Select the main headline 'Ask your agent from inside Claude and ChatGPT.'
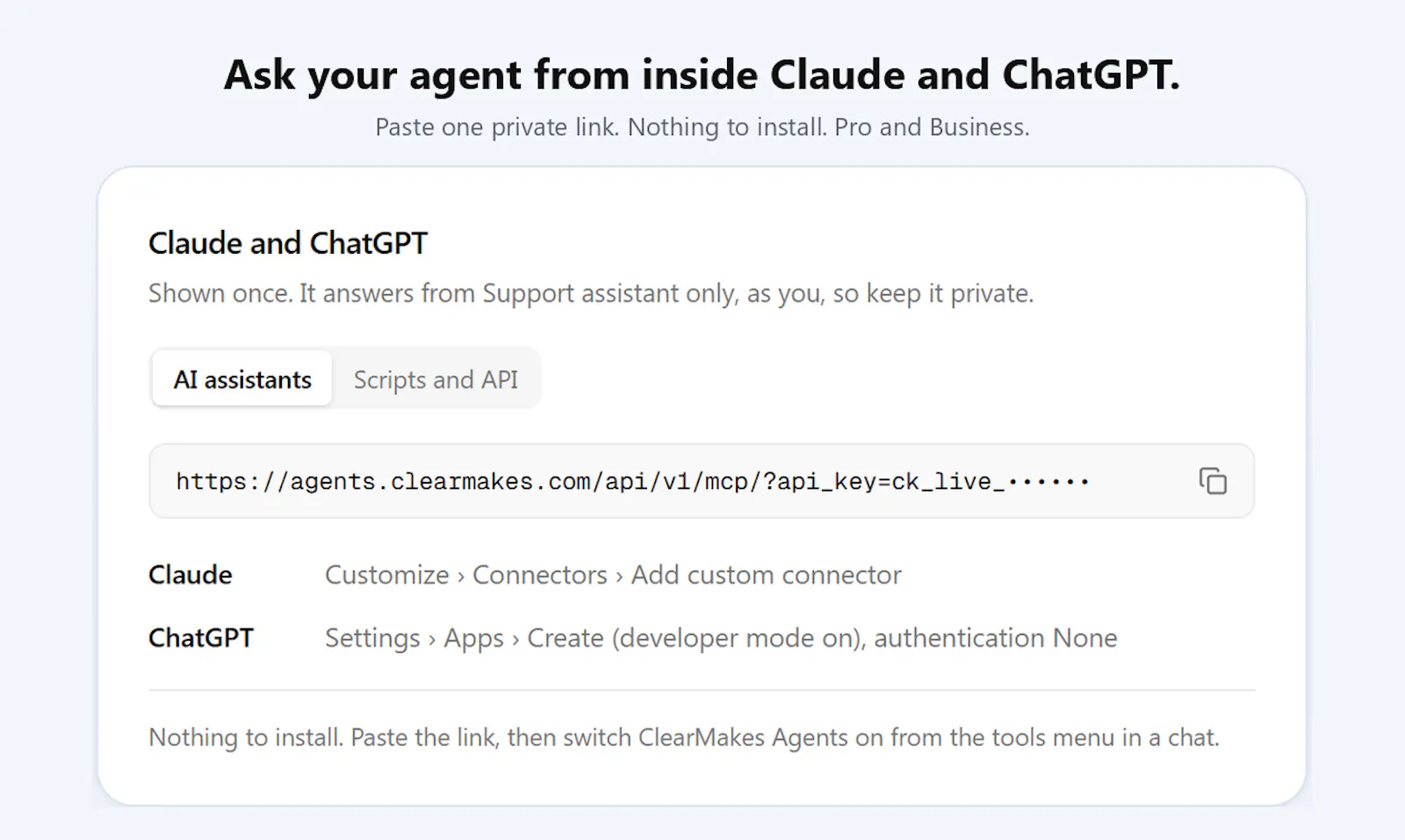1405x840 pixels. pos(702,75)
